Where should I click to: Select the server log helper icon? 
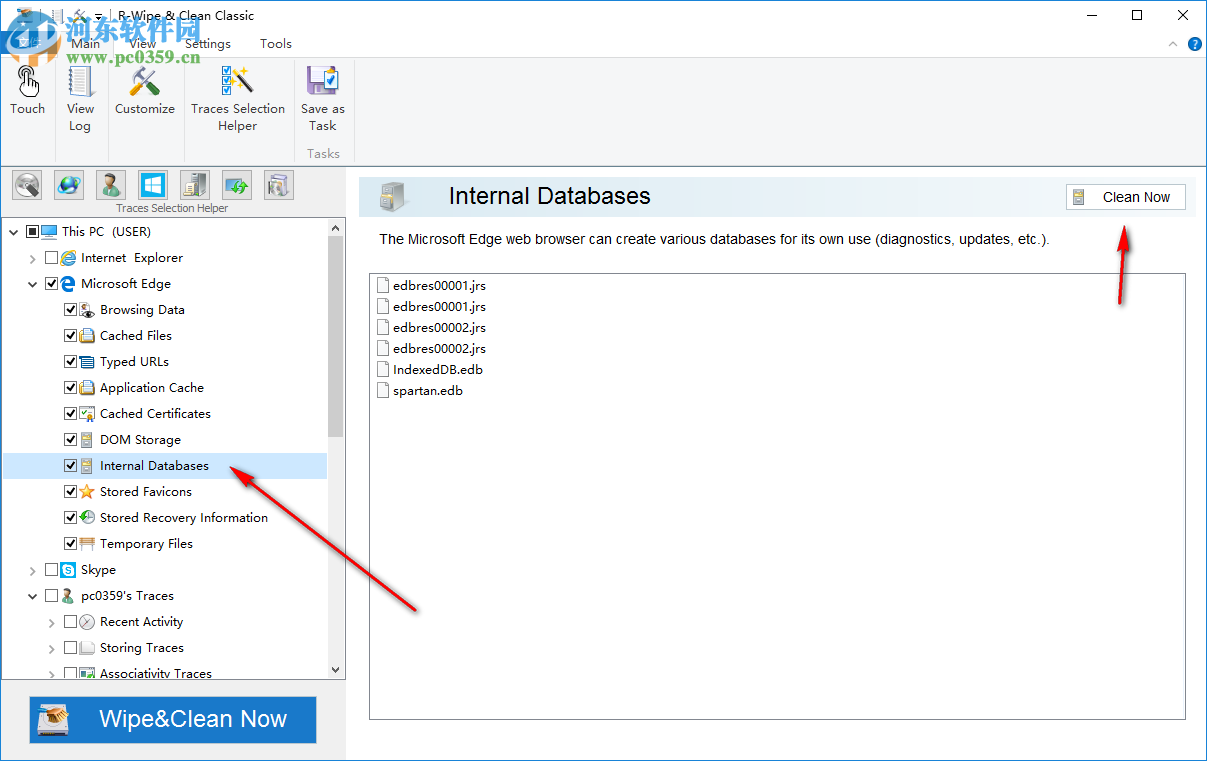point(194,185)
